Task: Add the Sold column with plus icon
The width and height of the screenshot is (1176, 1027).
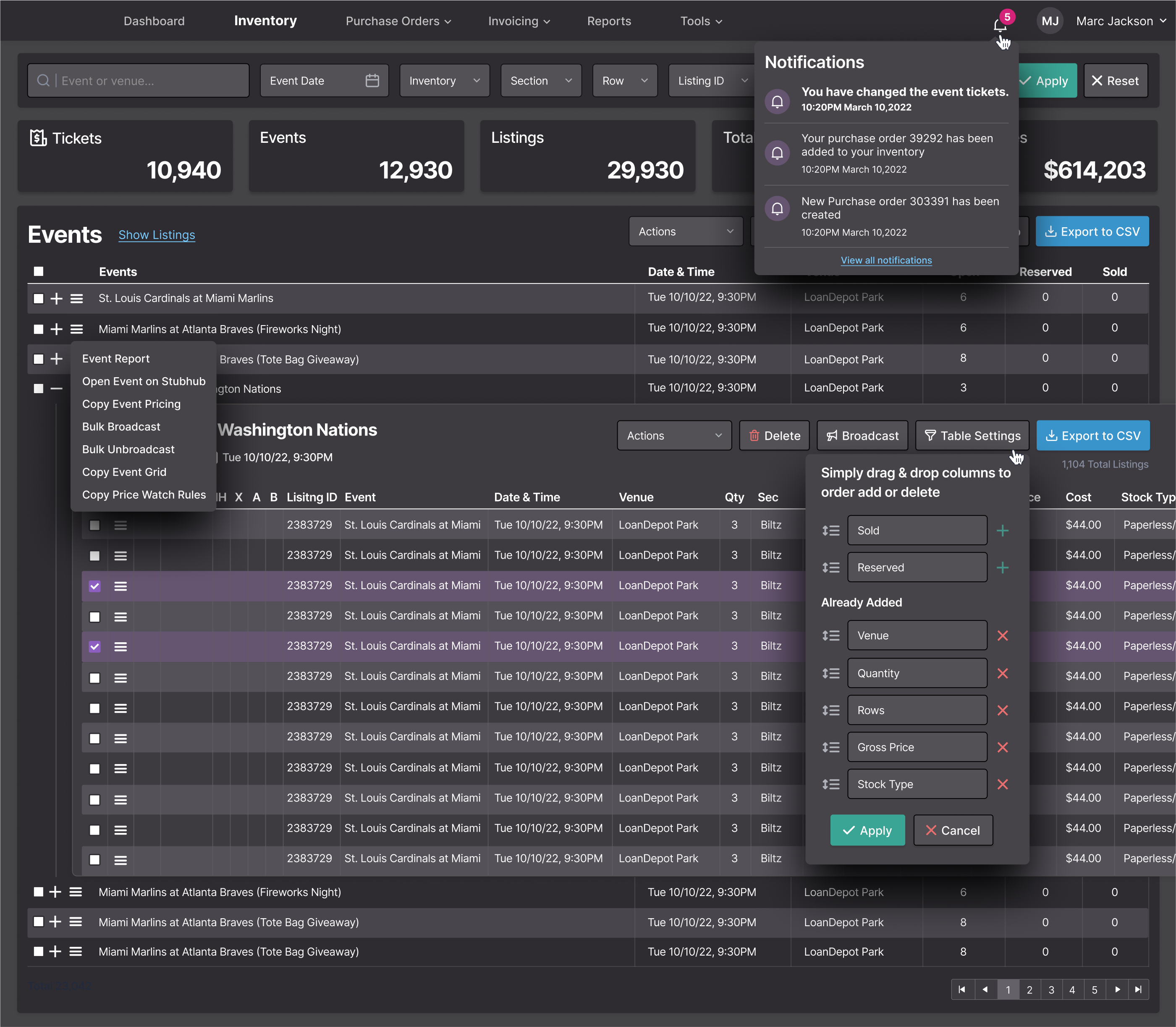Action: click(x=1003, y=531)
